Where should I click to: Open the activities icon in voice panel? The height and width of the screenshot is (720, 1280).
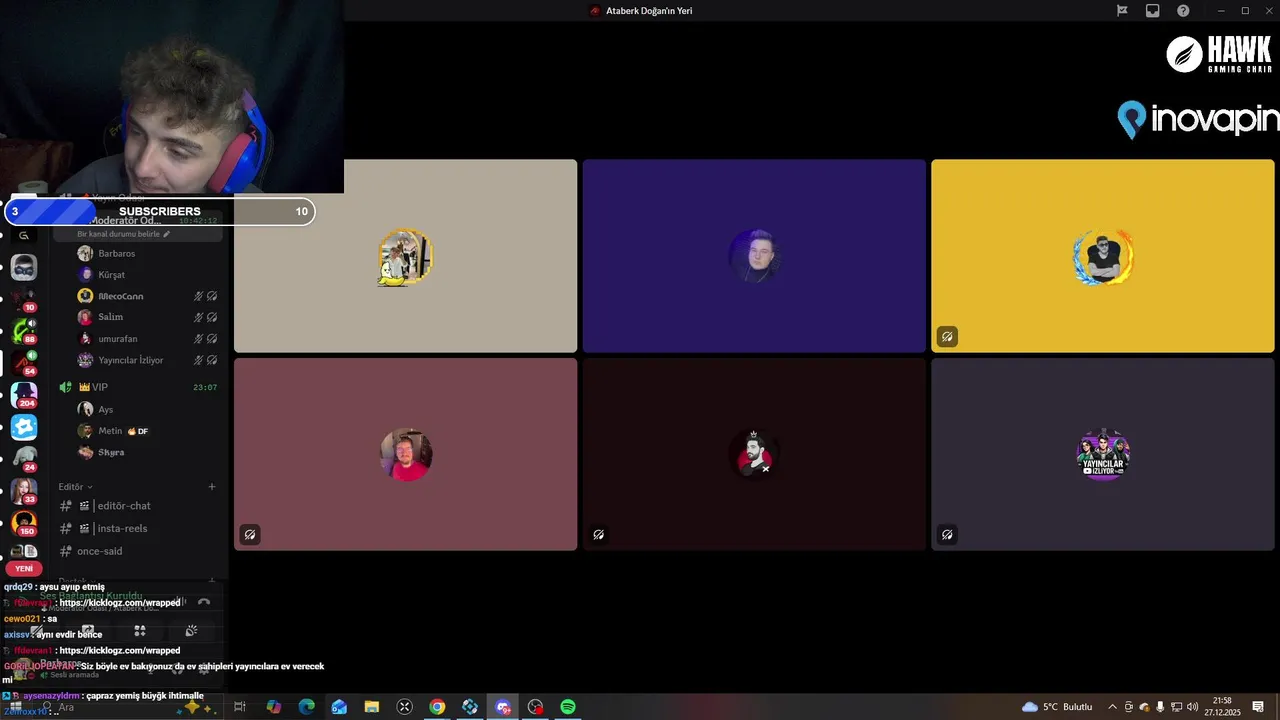click(140, 631)
